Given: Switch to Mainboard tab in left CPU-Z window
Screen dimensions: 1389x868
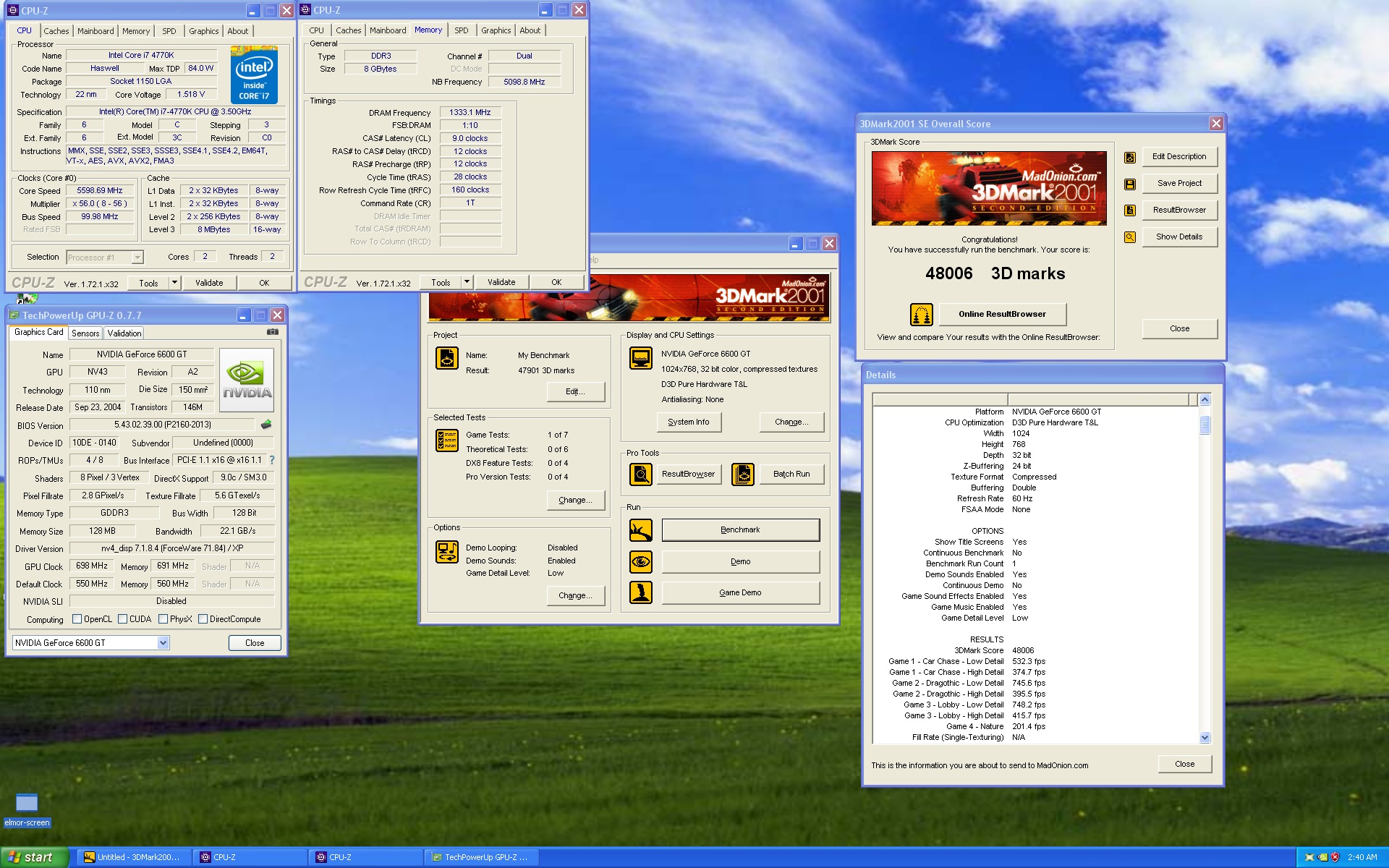Looking at the screenshot, I should click(x=95, y=31).
